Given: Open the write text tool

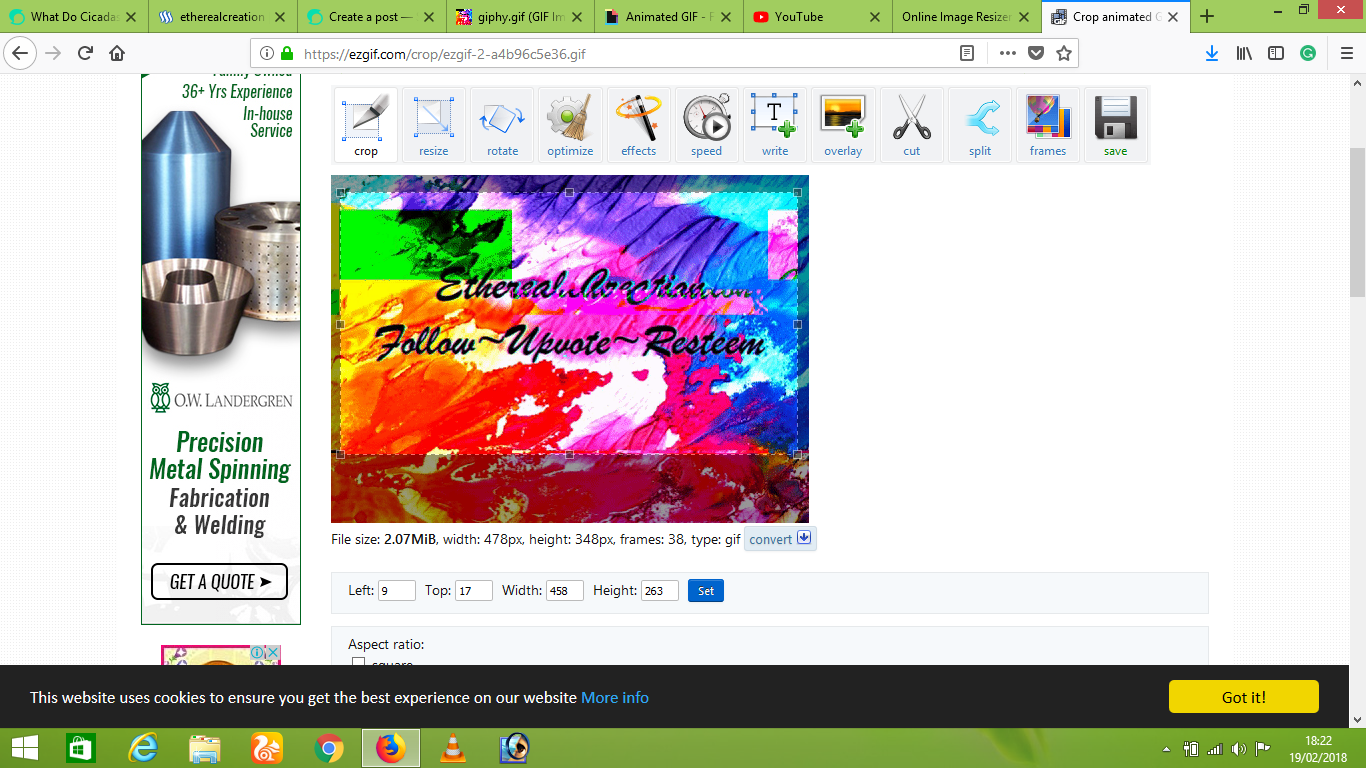Looking at the screenshot, I should click(775, 124).
